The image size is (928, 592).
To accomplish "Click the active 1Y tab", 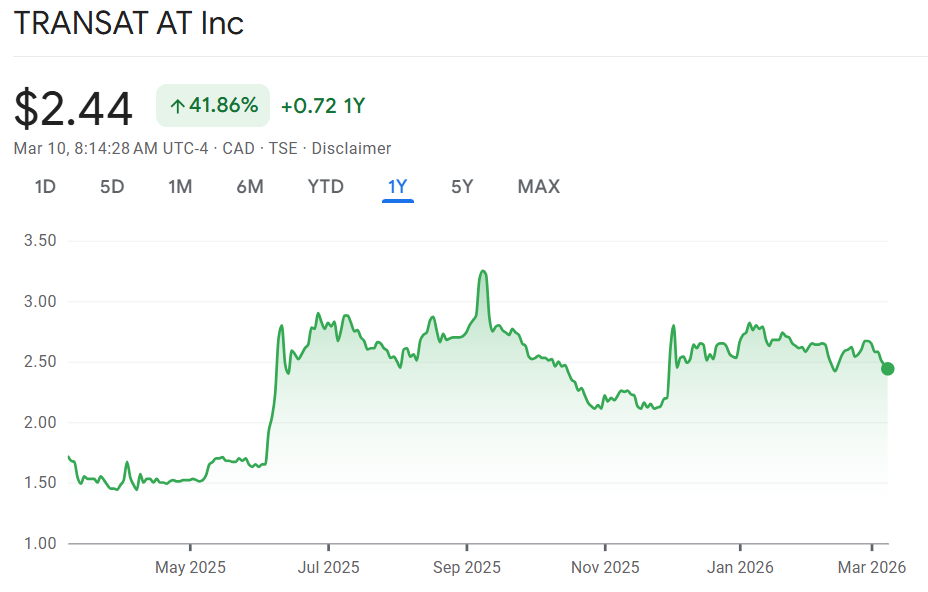I will 397,186.
